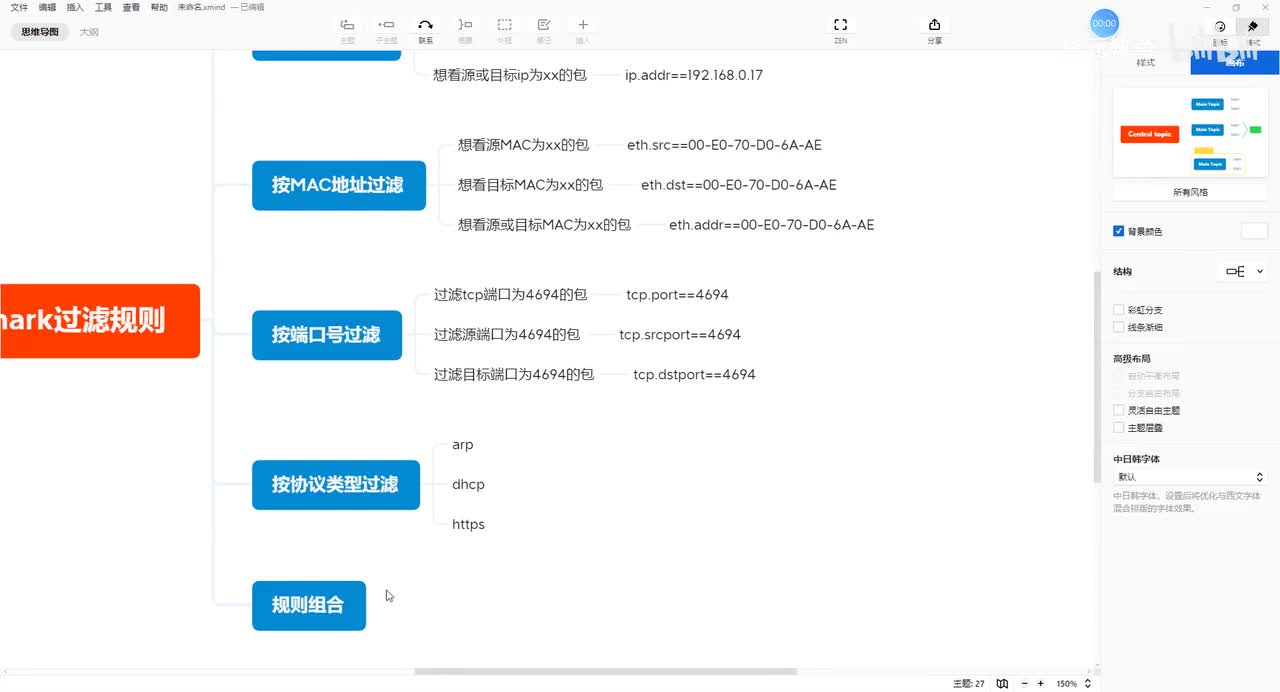Toggle the 主题层叠 checkbox

point(1119,427)
